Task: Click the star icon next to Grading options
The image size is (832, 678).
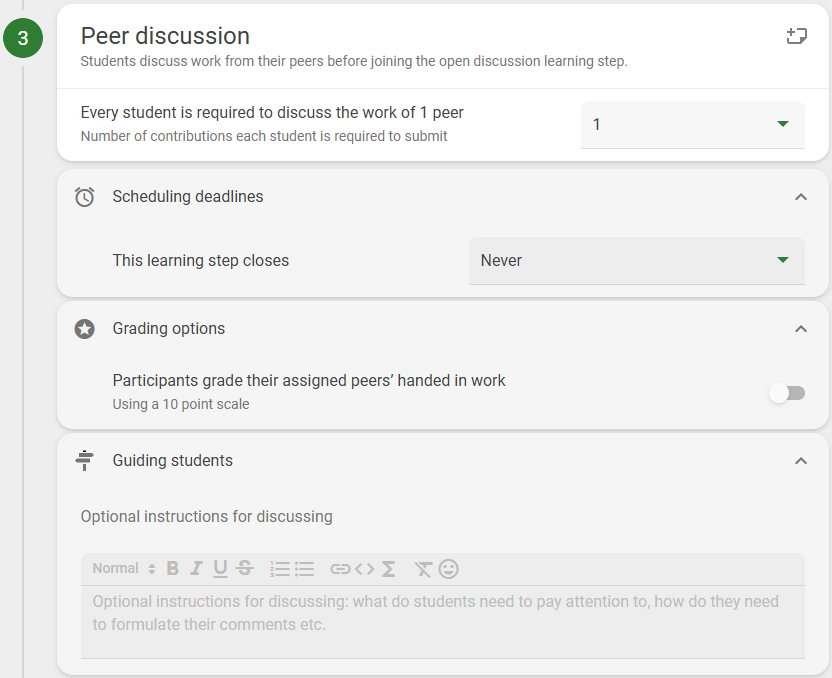Action: pyautogui.click(x=85, y=328)
